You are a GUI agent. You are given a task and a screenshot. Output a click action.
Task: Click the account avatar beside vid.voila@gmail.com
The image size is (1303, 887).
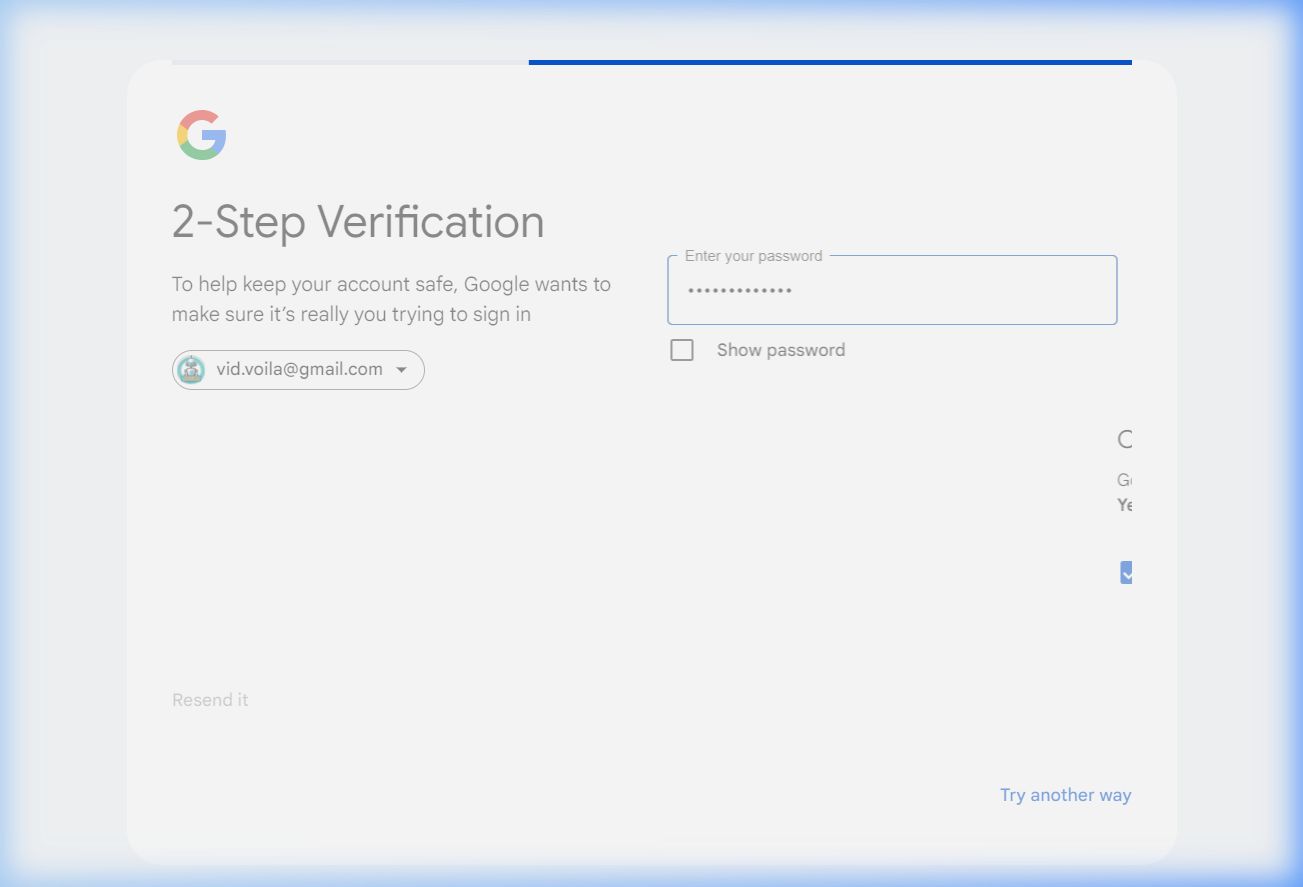tap(191, 370)
